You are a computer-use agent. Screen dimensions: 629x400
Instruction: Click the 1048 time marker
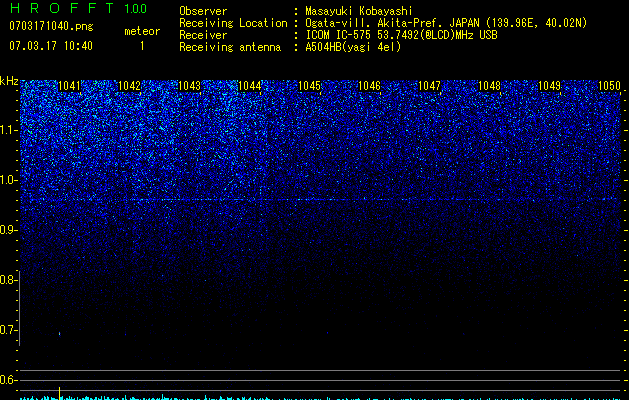click(489, 86)
